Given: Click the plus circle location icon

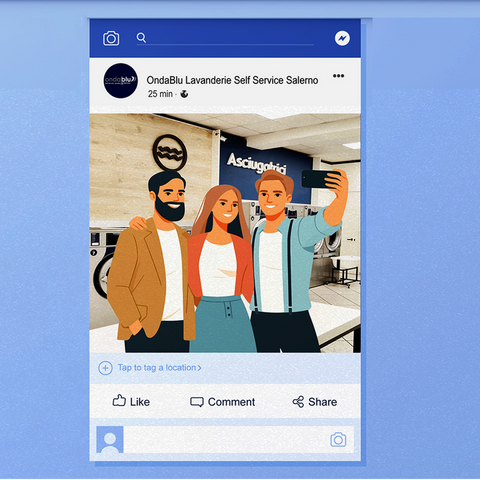Looking at the screenshot, I should (x=105, y=368).
